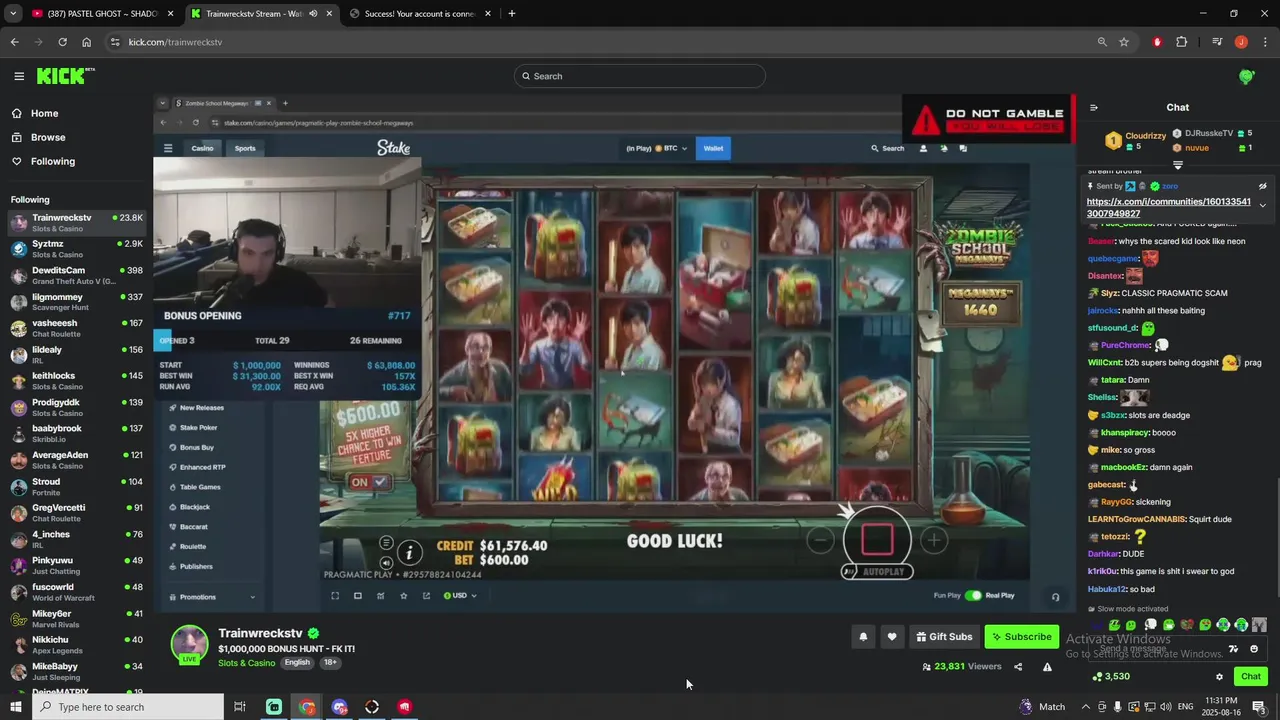Follow the channel with the heart button
Screen dimensions: 1280x720
(892, 637)
